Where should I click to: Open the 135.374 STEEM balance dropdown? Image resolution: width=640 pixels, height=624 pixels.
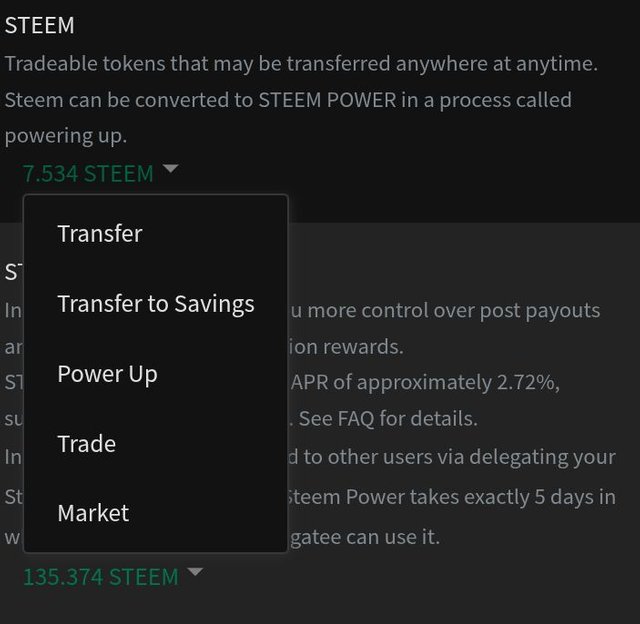coord(100,577)
